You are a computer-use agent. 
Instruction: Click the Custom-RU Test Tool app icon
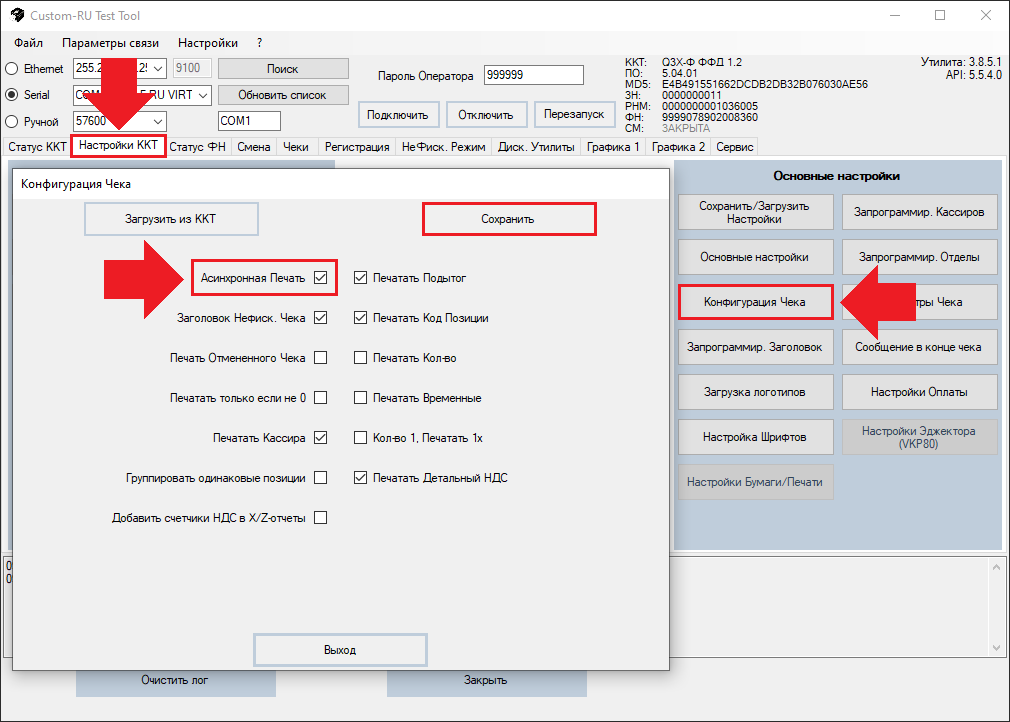point(15,16)
